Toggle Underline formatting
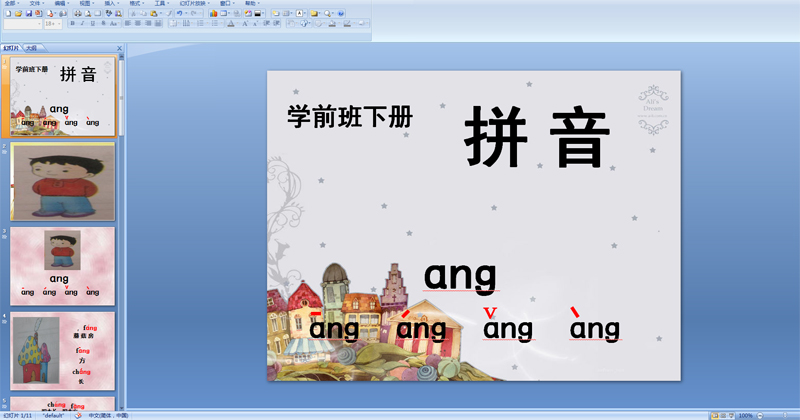 93,23
